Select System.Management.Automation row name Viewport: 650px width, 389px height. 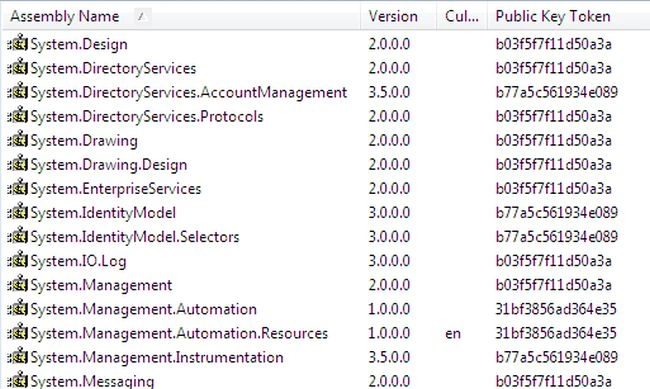tap(143, 309)
